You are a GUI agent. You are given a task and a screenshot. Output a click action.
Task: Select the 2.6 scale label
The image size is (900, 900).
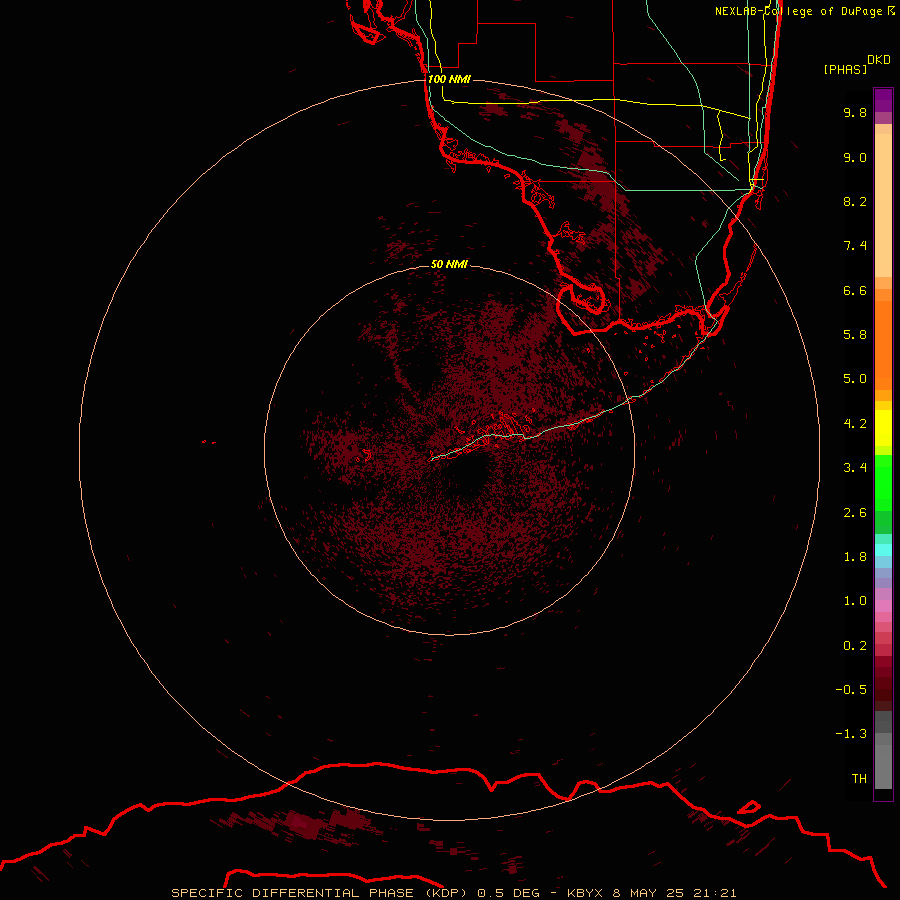[855, 513]
